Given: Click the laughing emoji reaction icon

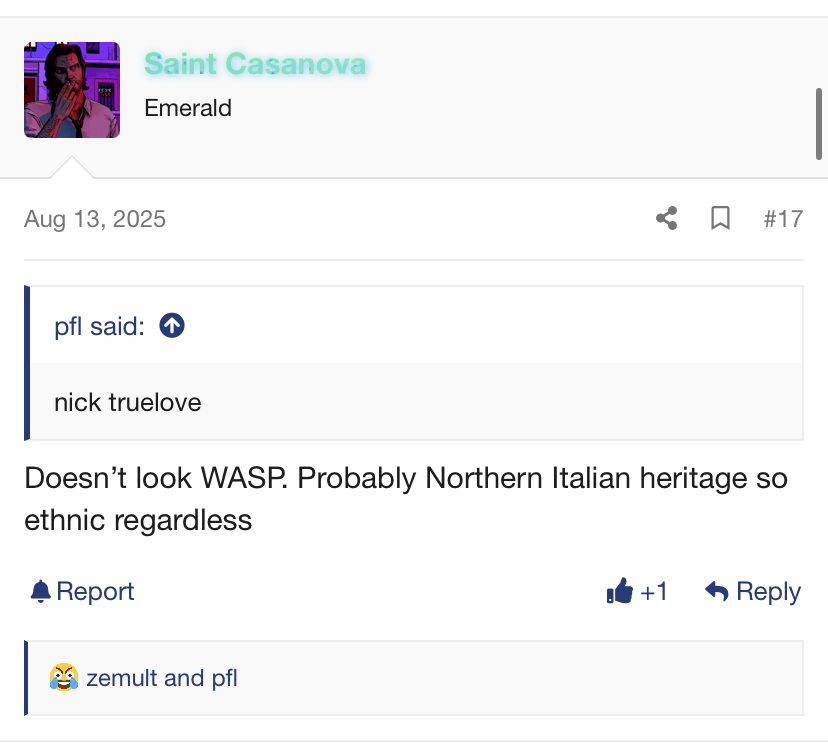Looking at the screenshot, I should [63, 678].
